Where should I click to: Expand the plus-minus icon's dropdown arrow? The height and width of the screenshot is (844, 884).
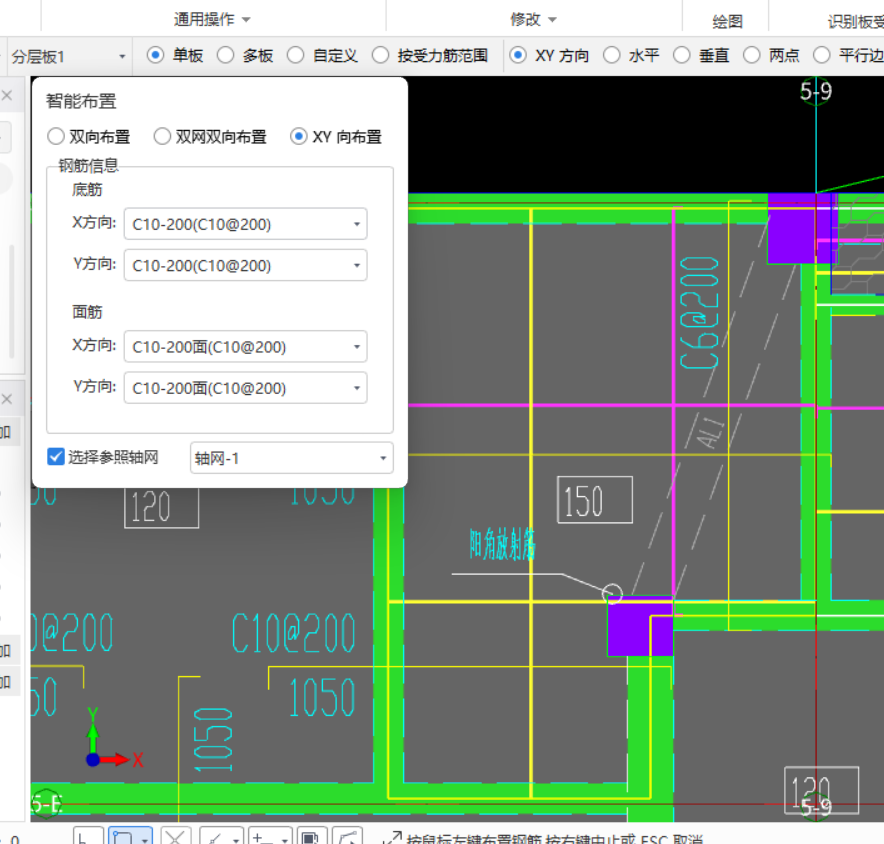[285, 839]
